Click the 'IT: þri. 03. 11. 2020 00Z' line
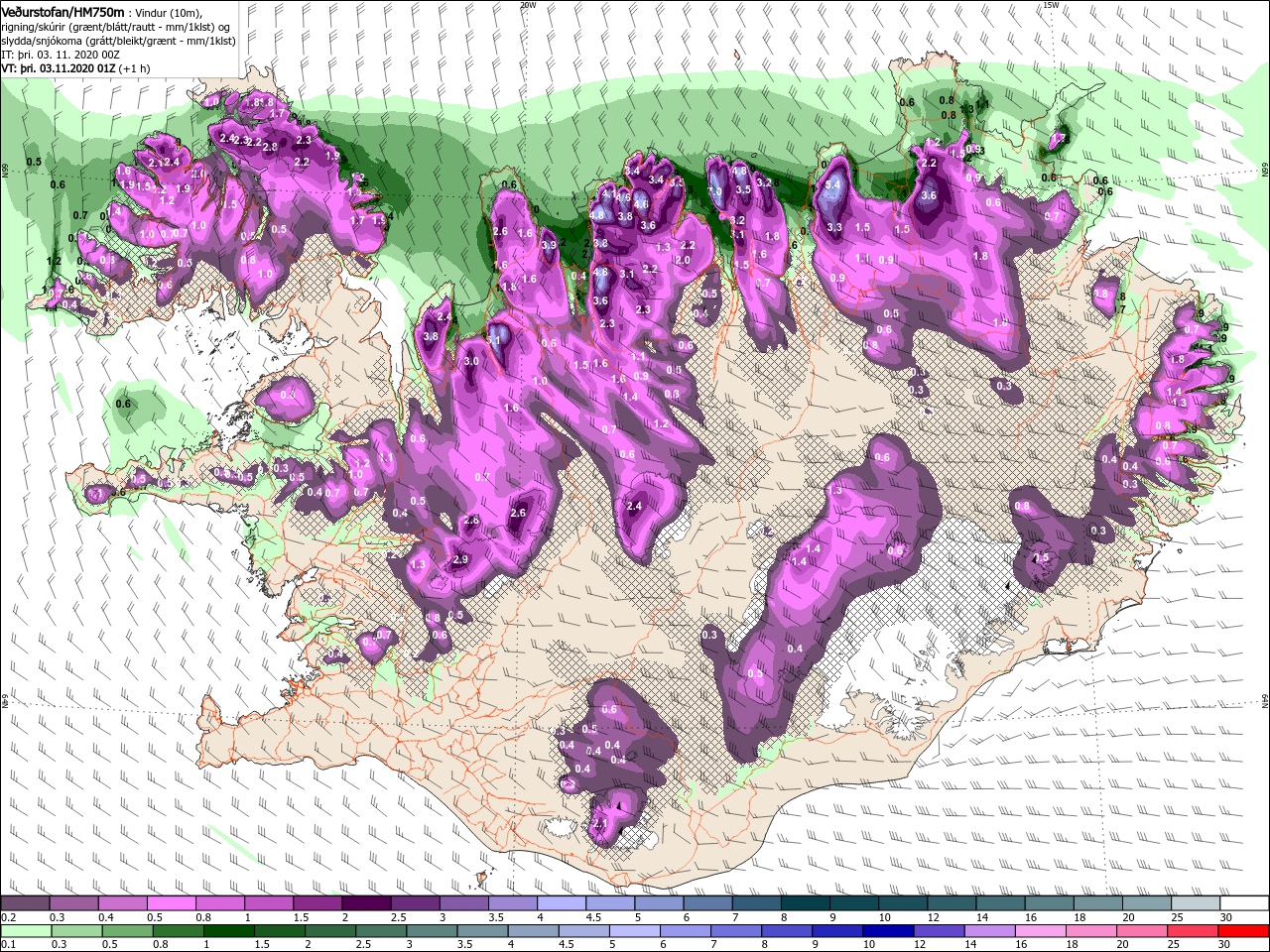1270x952 pixels. [60, 55]
